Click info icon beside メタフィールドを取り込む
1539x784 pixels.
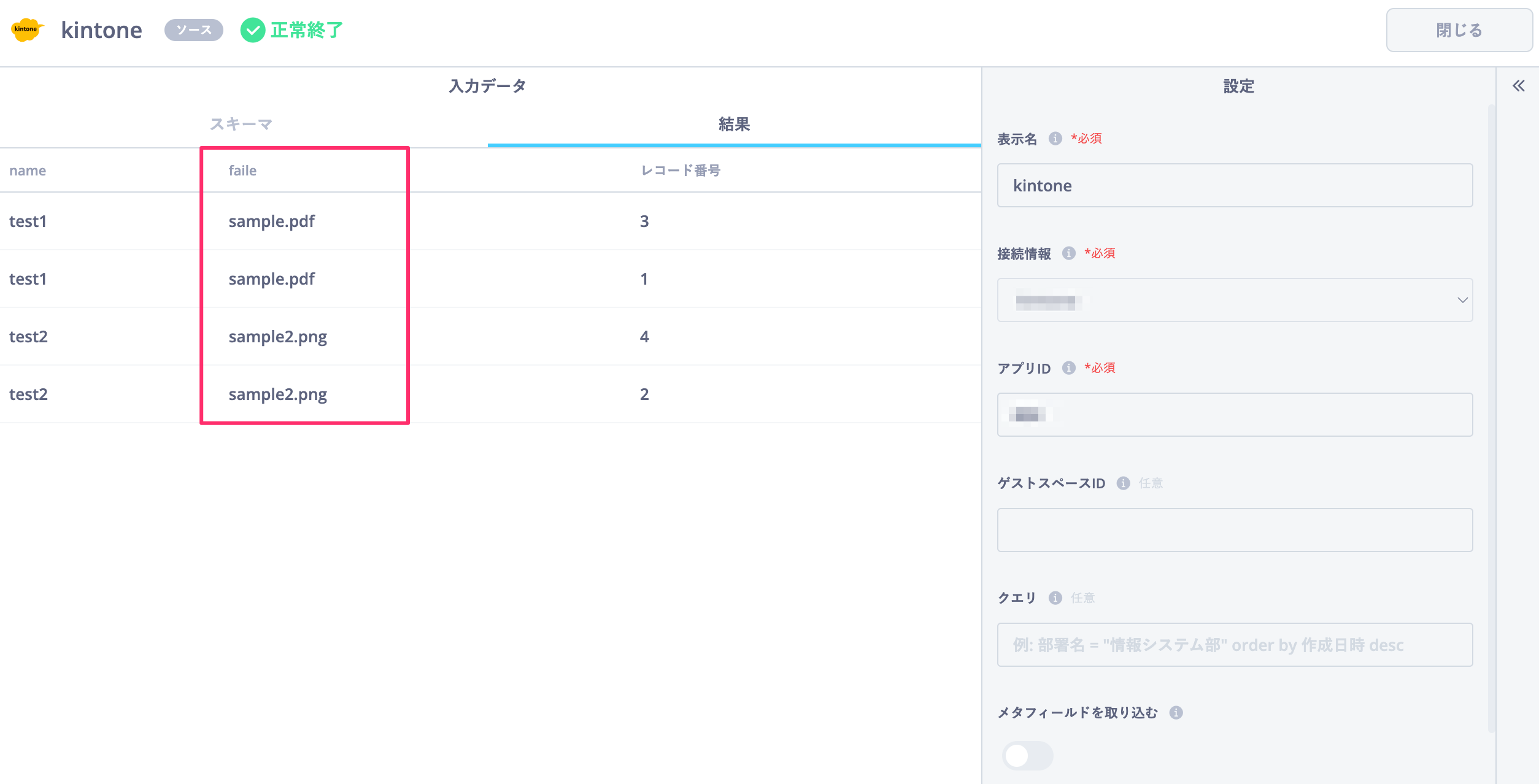[1176, 713]
